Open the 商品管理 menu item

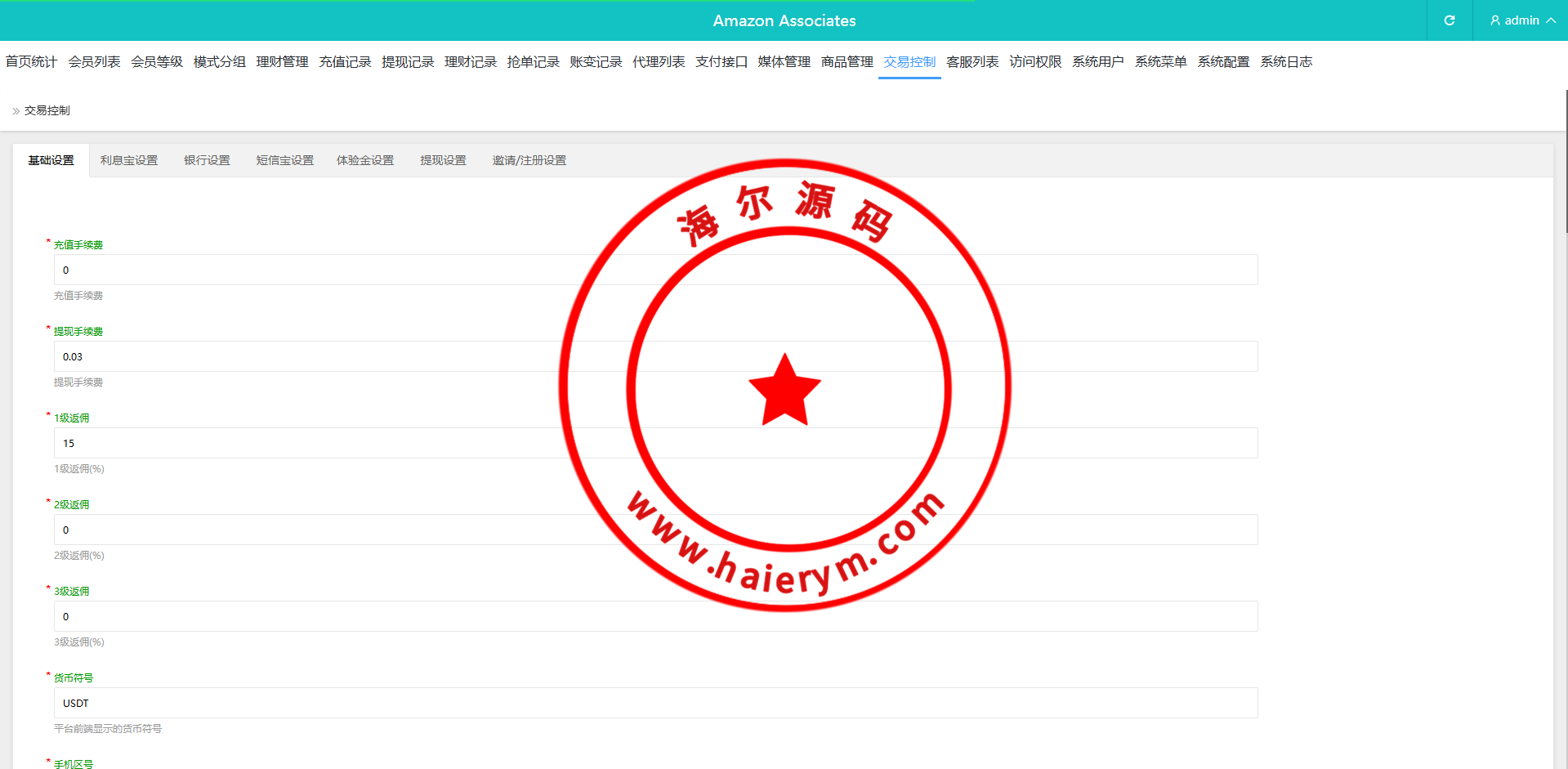click(847, 62)
